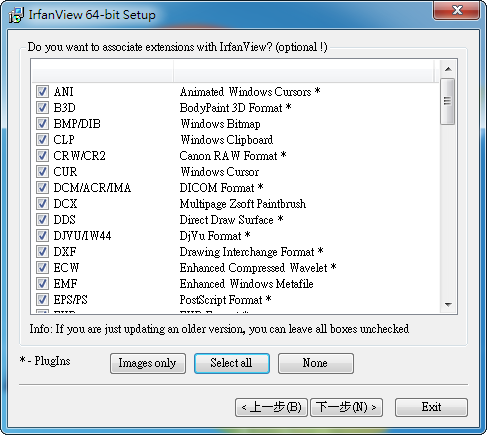Click the Images only button
This screenshot has width=487, height=435.
(x=148, y=363)
